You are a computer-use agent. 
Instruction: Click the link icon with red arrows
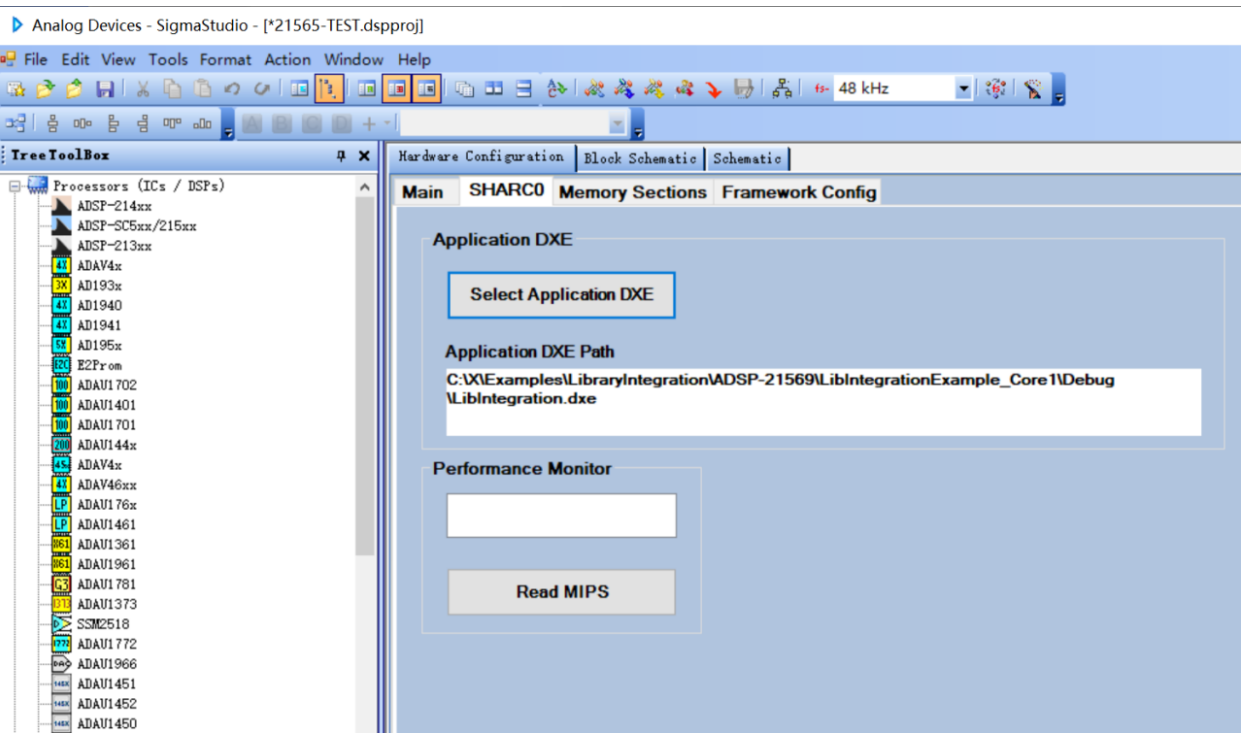click(684, 89)
